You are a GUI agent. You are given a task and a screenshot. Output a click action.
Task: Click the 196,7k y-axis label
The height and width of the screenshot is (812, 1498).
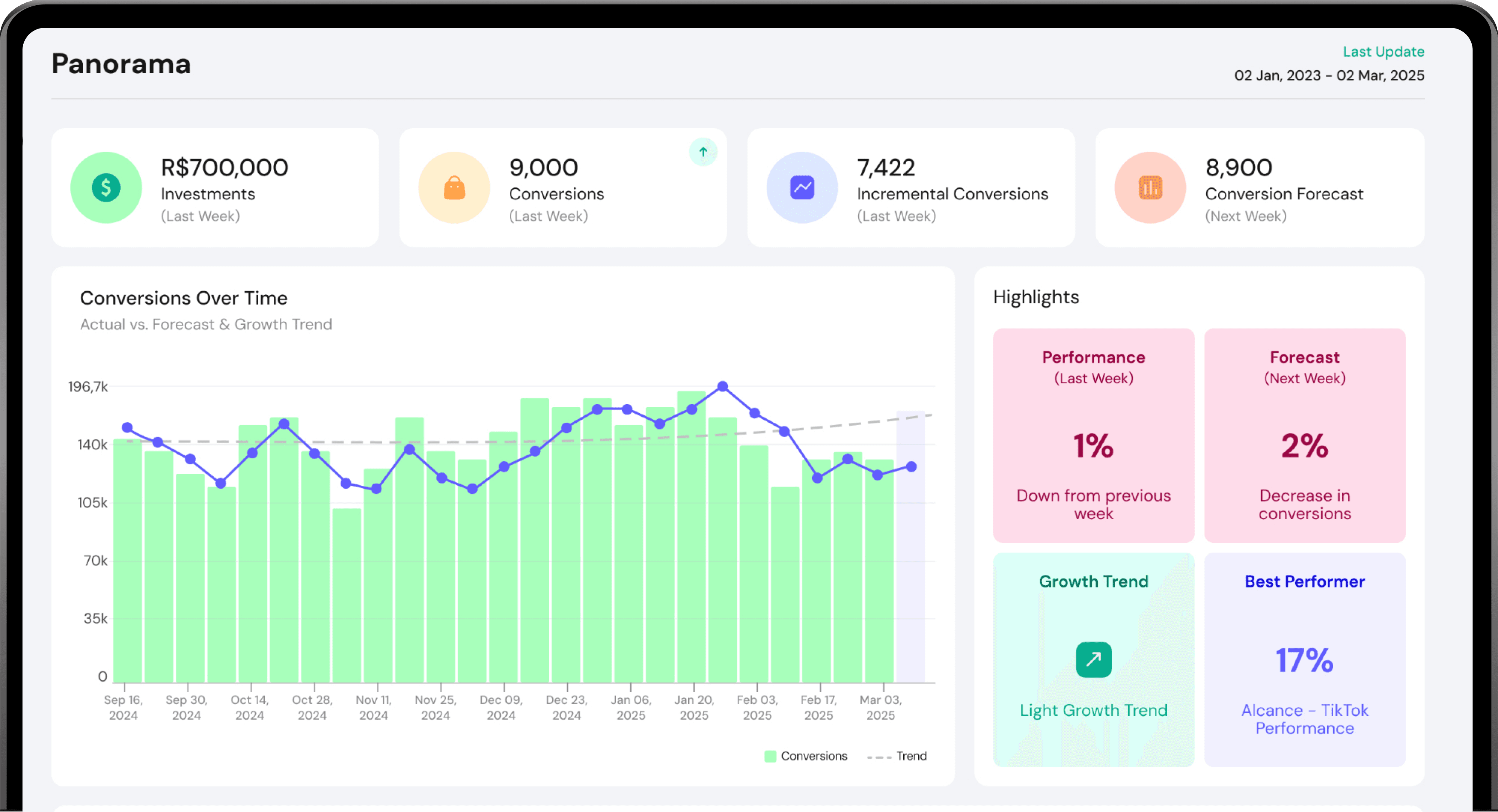pyautogui.click(x=88, y=387)
